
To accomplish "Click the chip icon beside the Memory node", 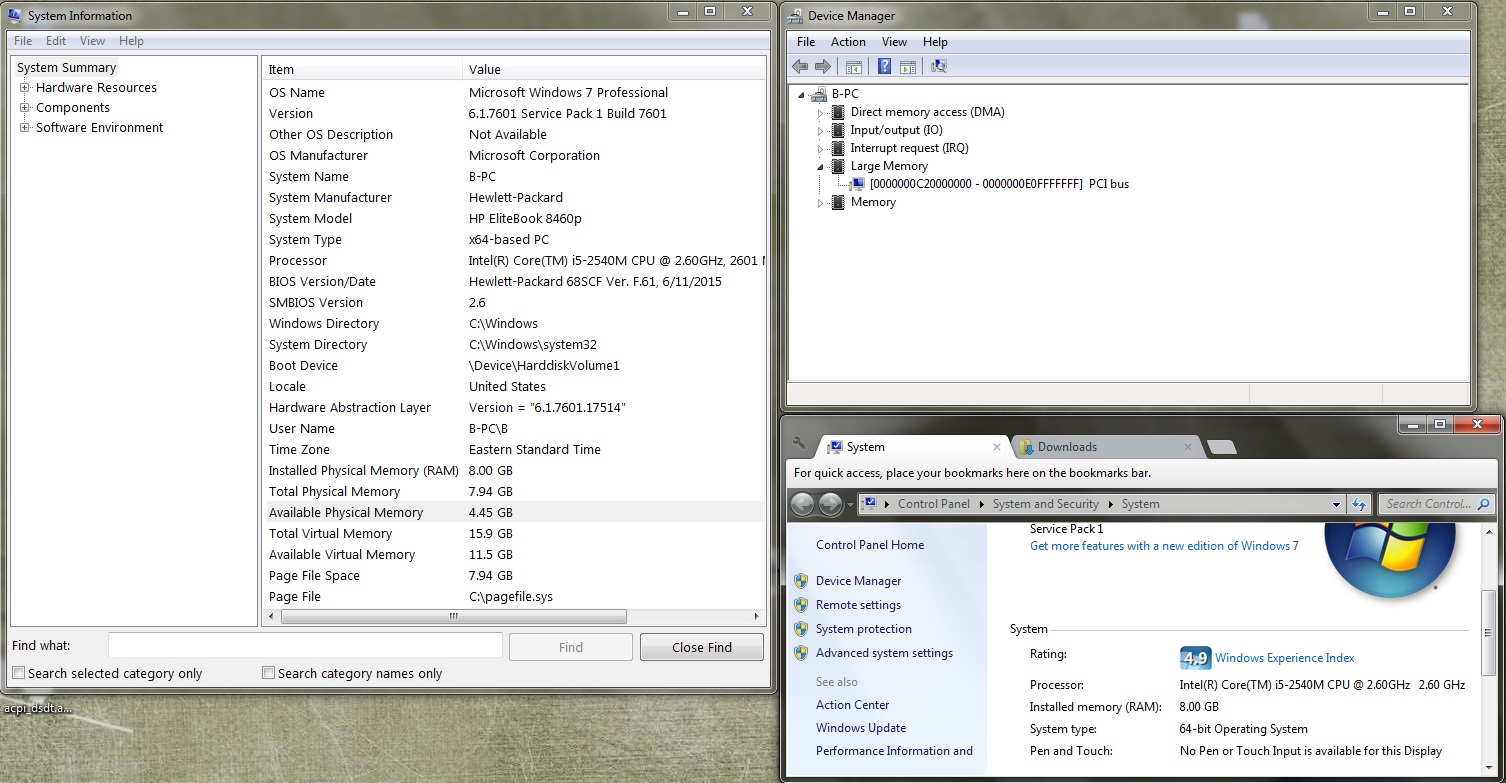I will tap(838, 202).
